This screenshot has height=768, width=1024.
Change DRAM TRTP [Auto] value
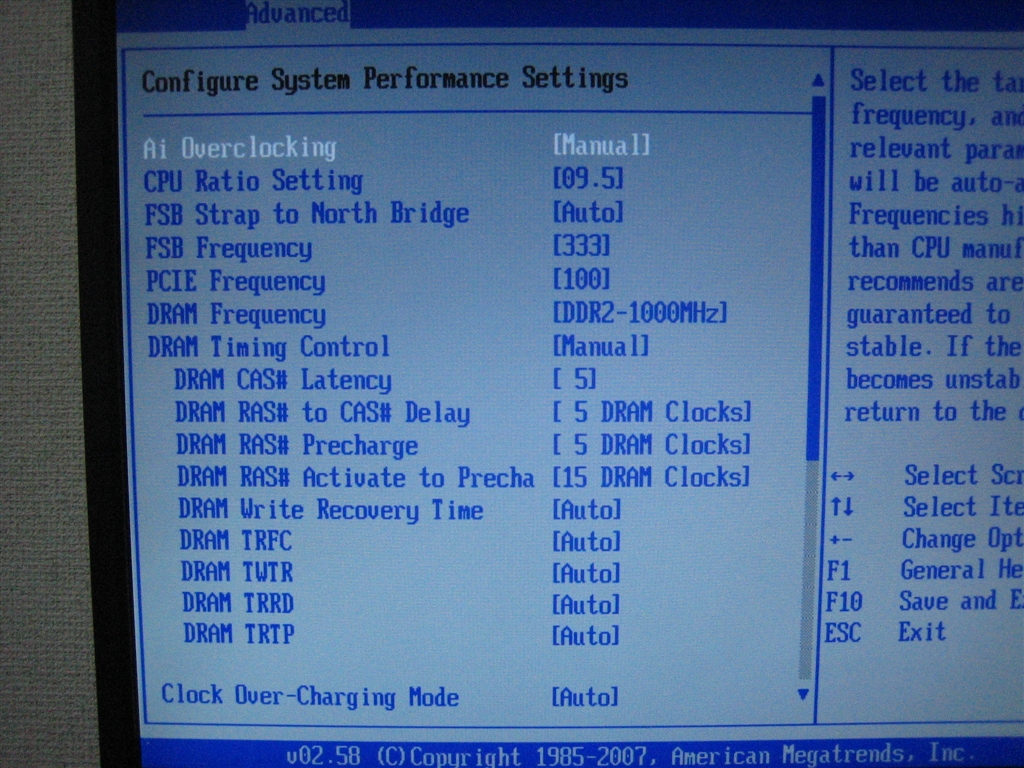[x=585, y=635]
